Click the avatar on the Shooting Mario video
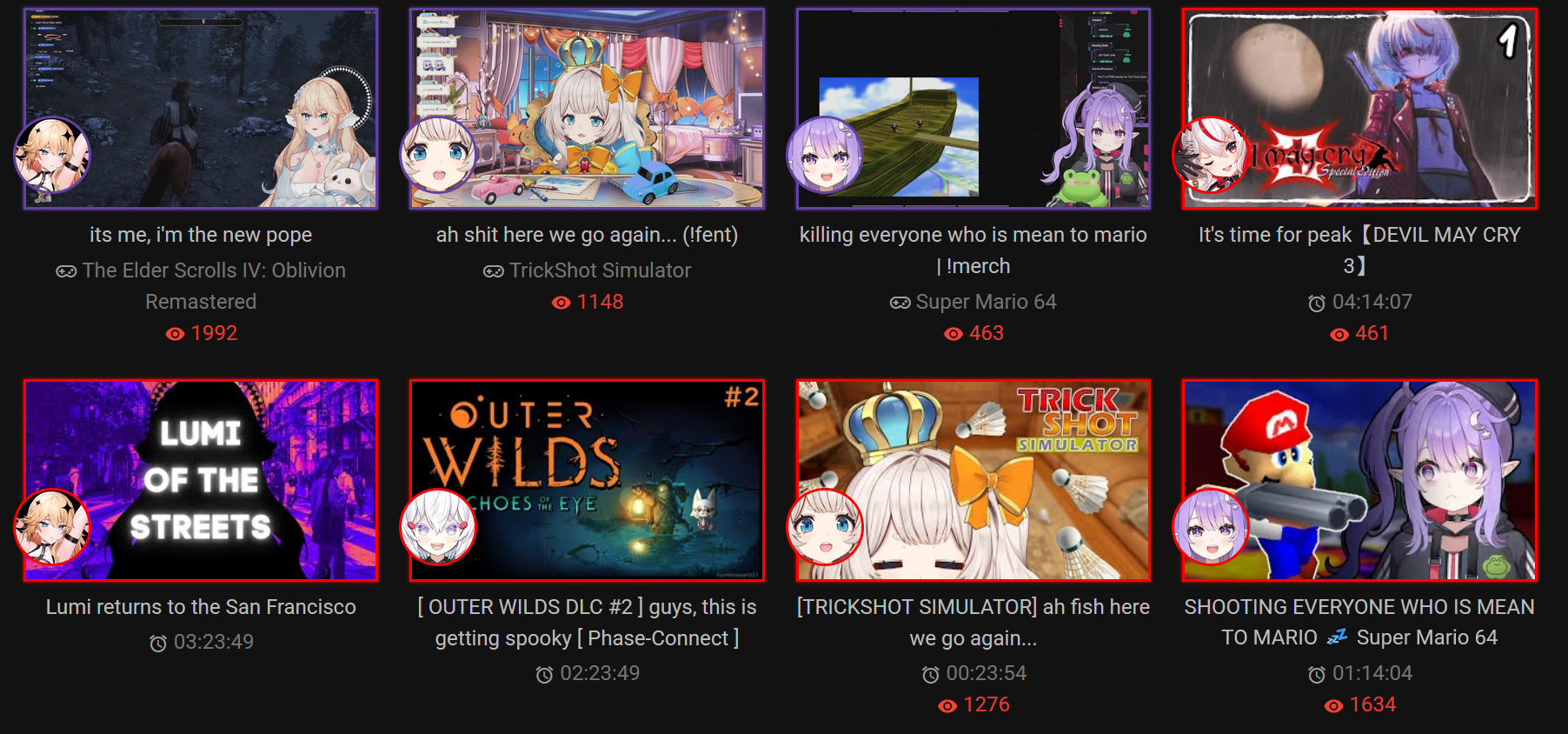1568x734 pixels. pos(1211,527)
